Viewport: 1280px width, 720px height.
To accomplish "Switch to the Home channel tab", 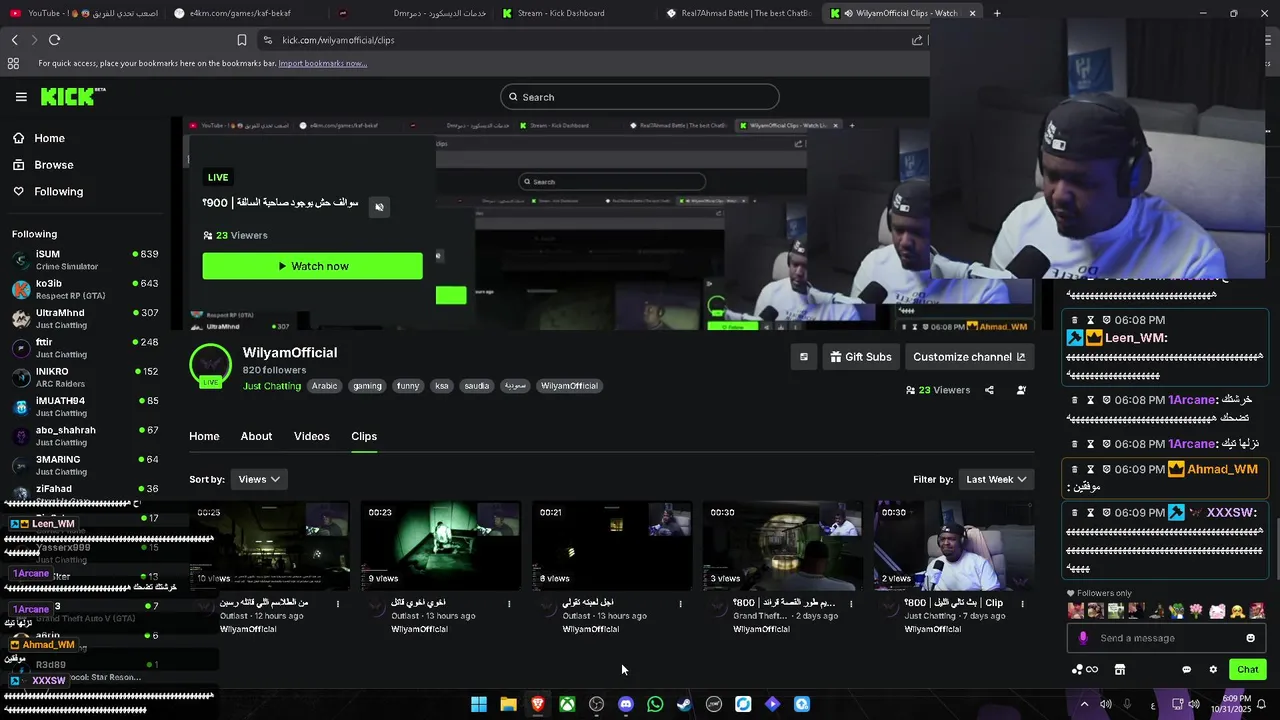I will pyautogui.click(x=204, y=436).
